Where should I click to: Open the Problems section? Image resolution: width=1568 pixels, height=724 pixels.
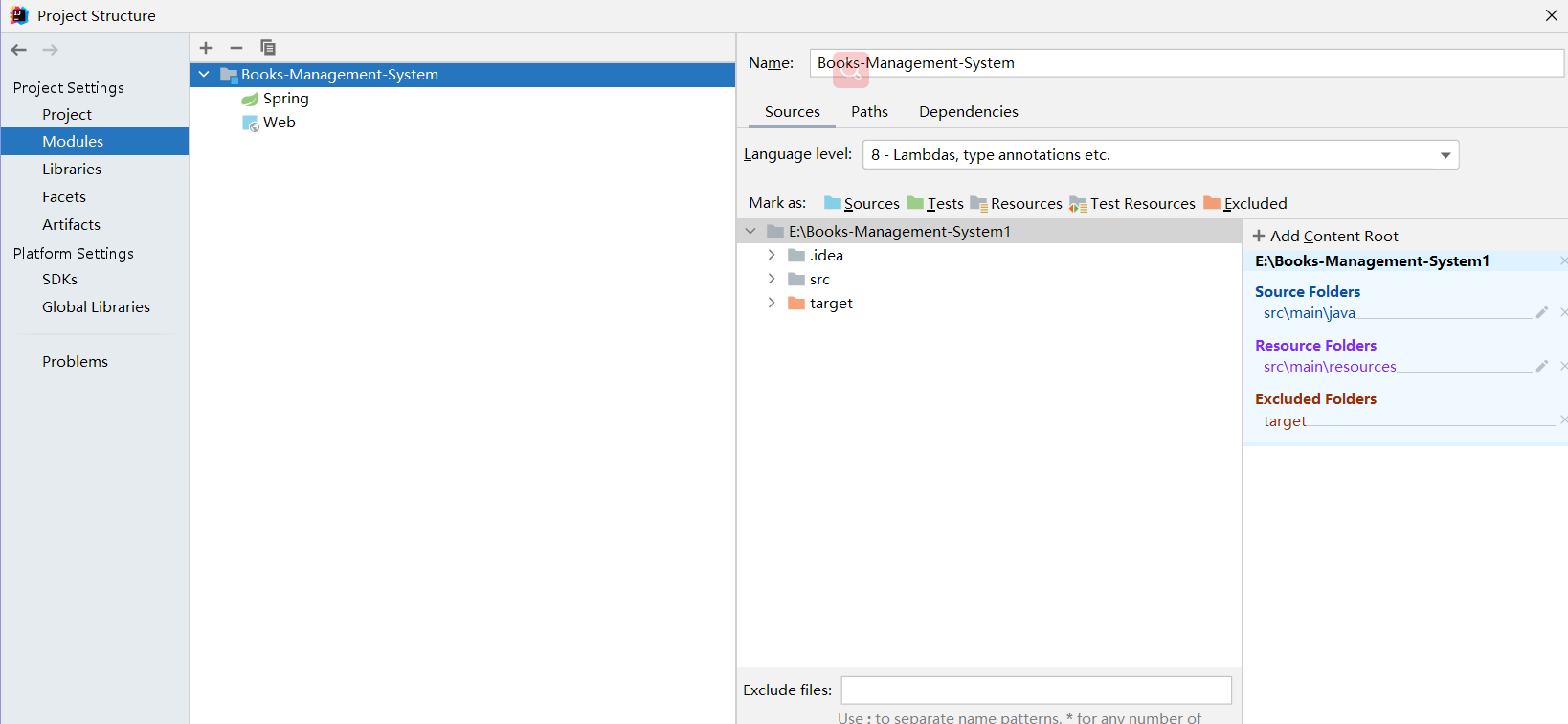tap(75, 362)
